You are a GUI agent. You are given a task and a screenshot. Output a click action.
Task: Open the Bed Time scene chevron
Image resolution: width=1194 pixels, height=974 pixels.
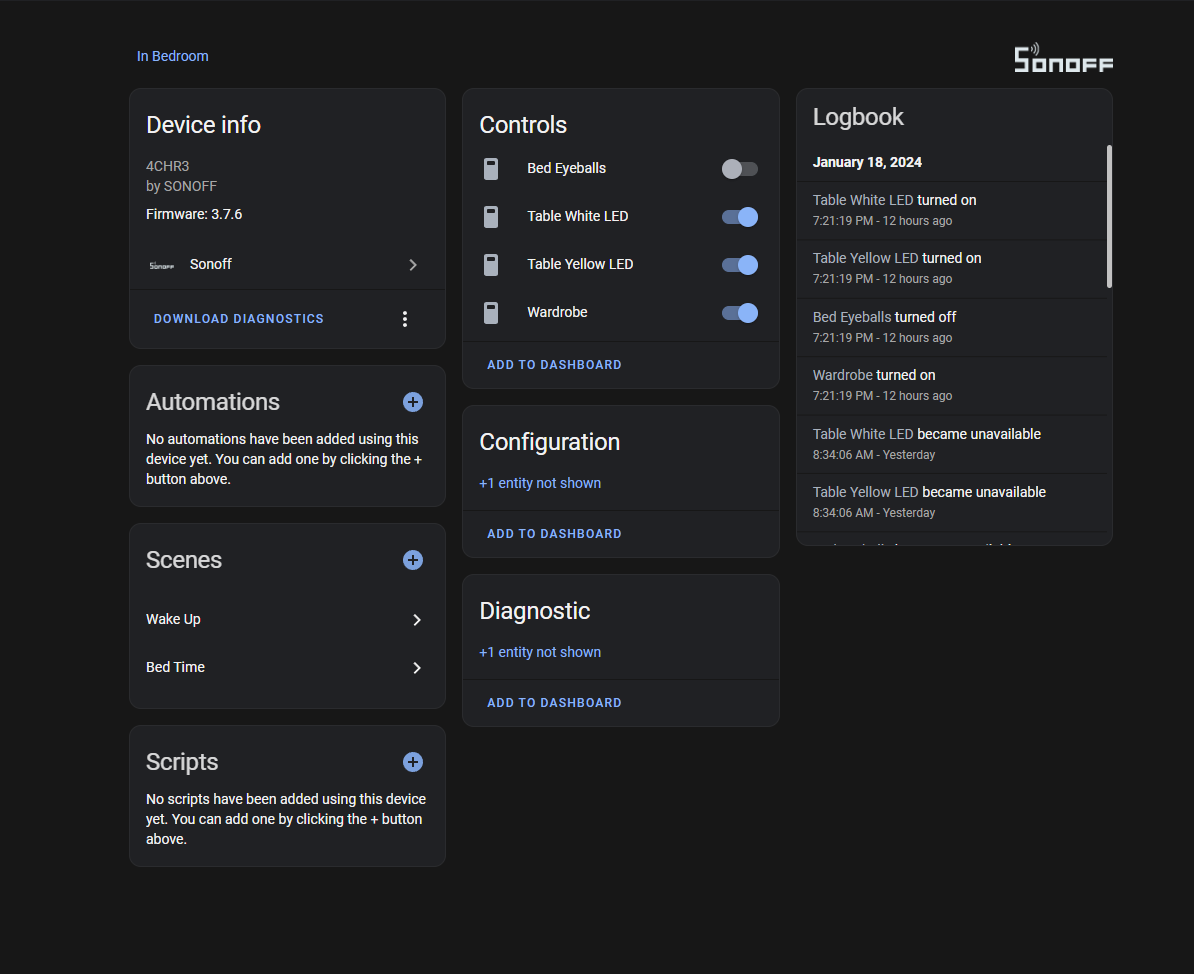pos(417,668)
